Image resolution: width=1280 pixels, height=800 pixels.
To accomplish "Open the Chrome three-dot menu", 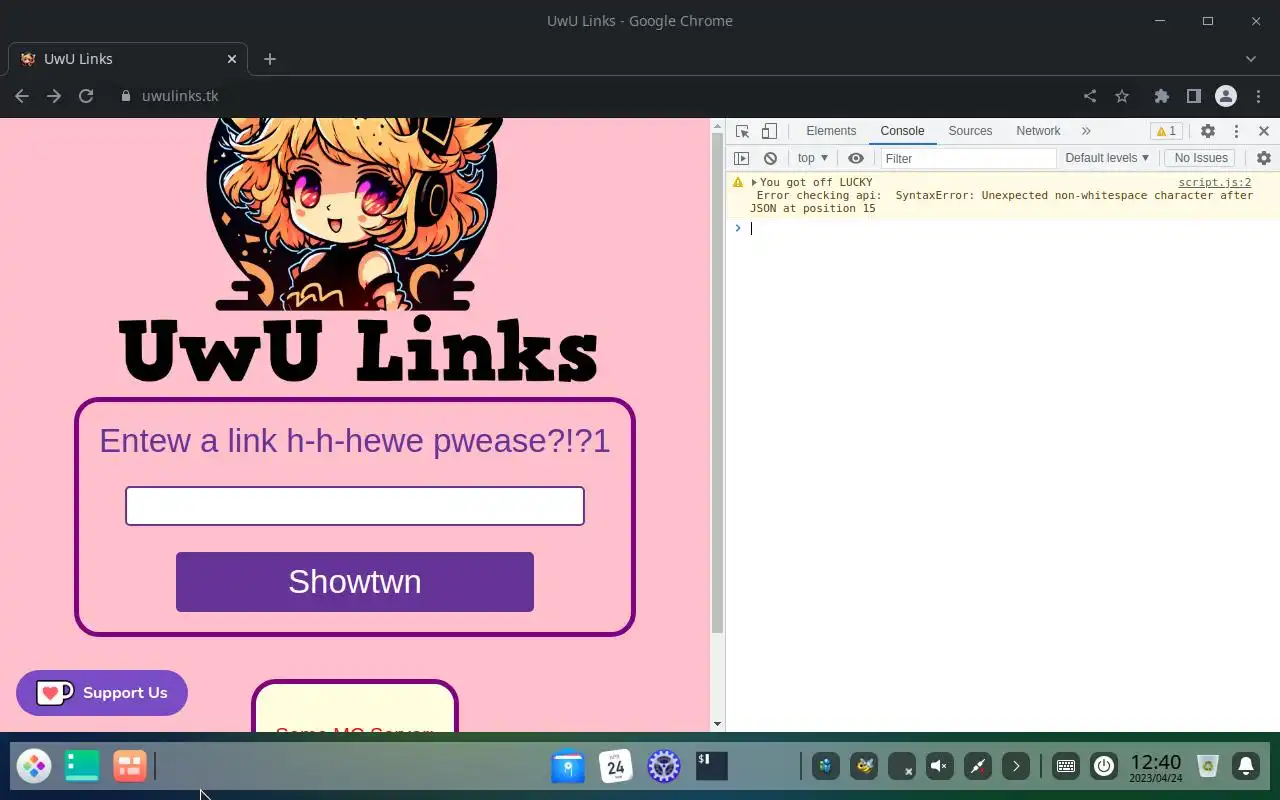I will [1257, 96].
